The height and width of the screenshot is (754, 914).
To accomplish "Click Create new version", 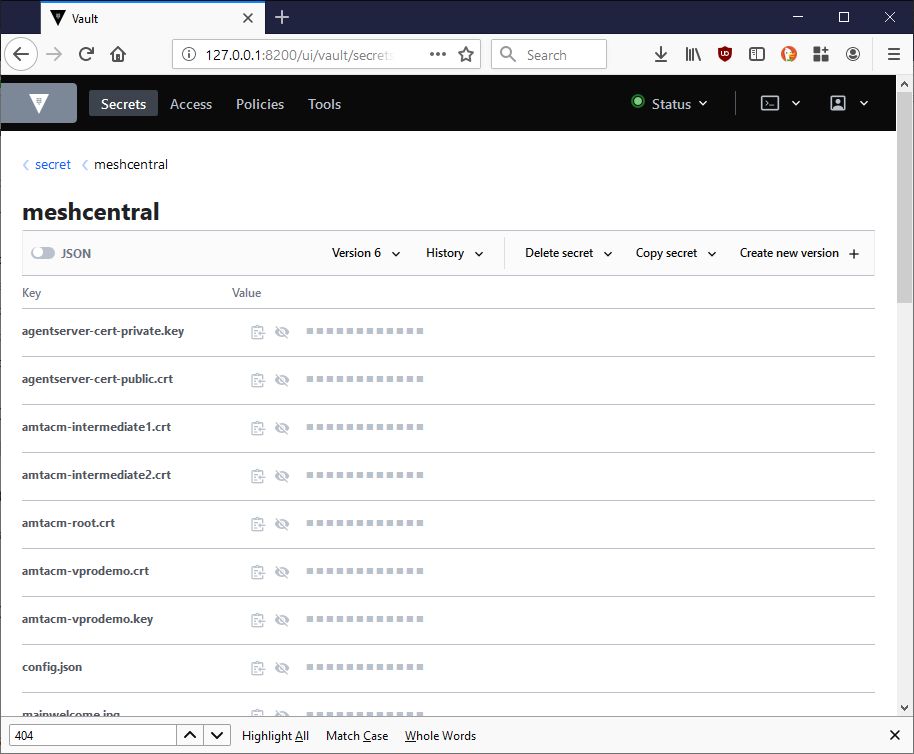I will [798, 254].
